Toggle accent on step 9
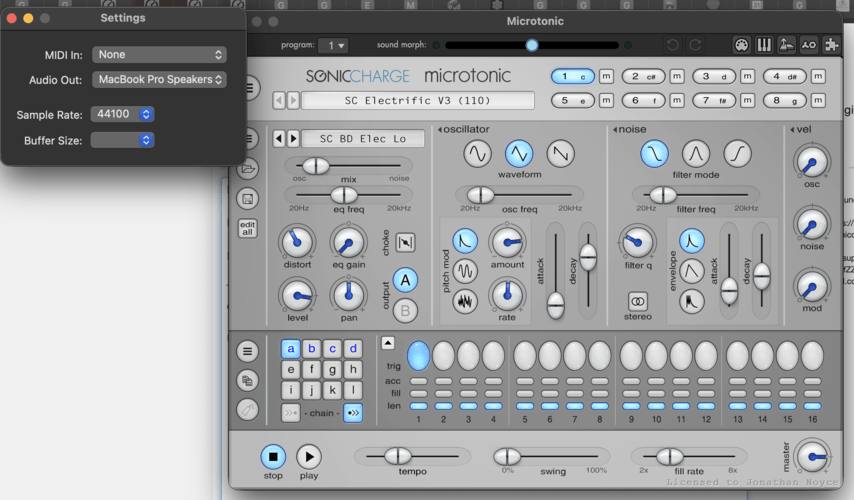 631,381
